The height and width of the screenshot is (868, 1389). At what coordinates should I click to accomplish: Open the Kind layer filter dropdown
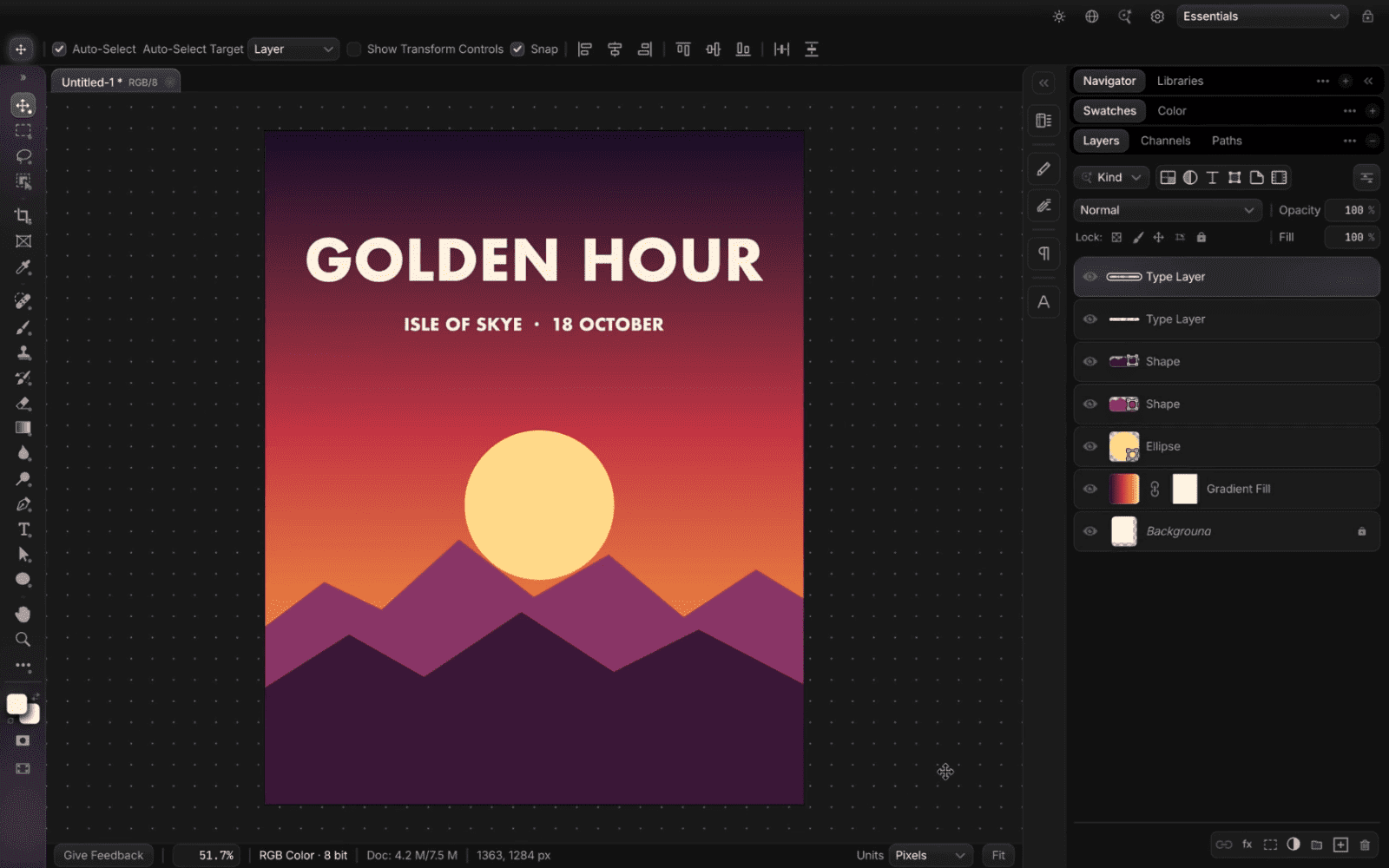[x=1111, y=177]
